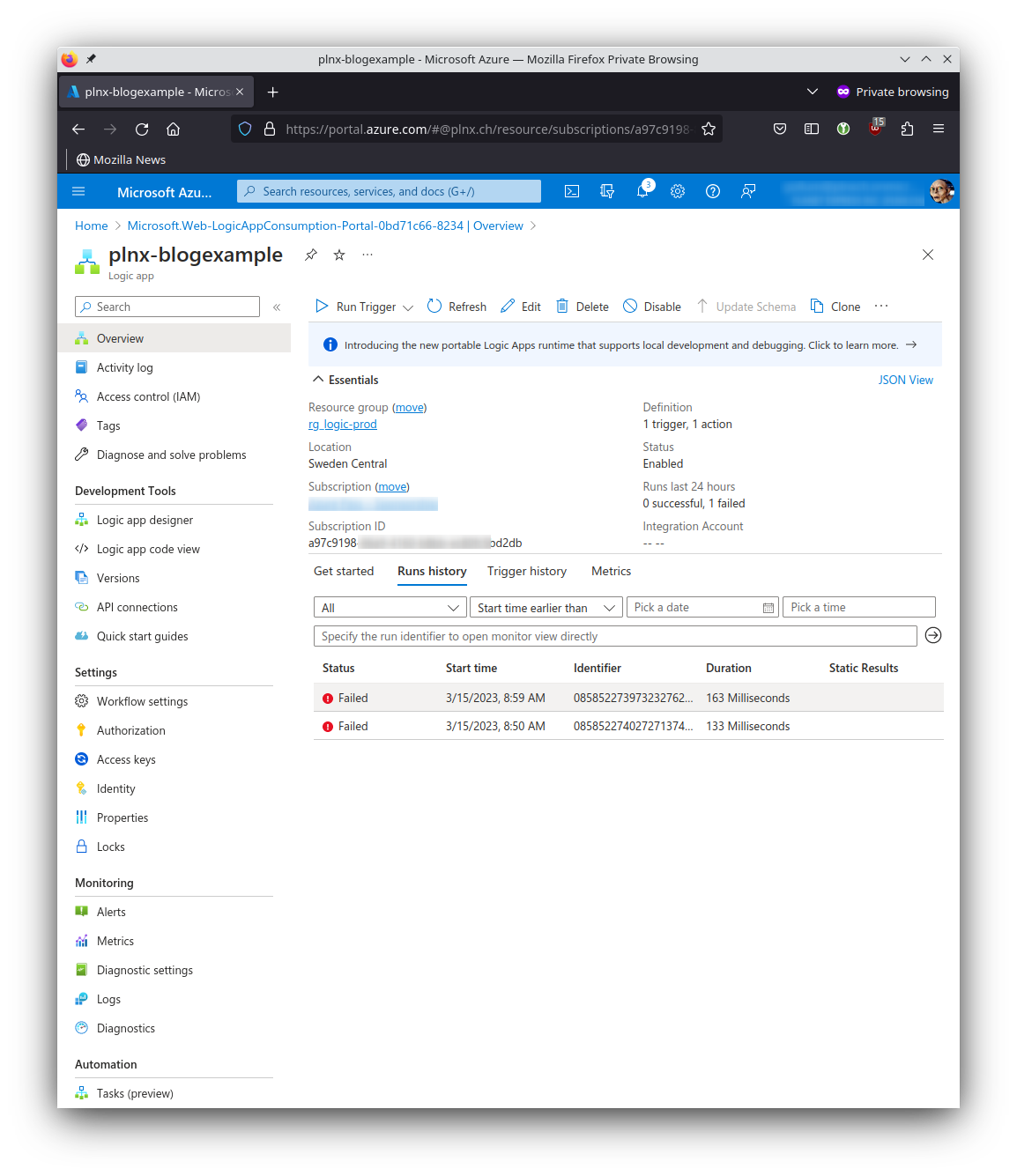
Task: Open portal settings gear icon
Action: pyautogui.click(x=678, y=191)
